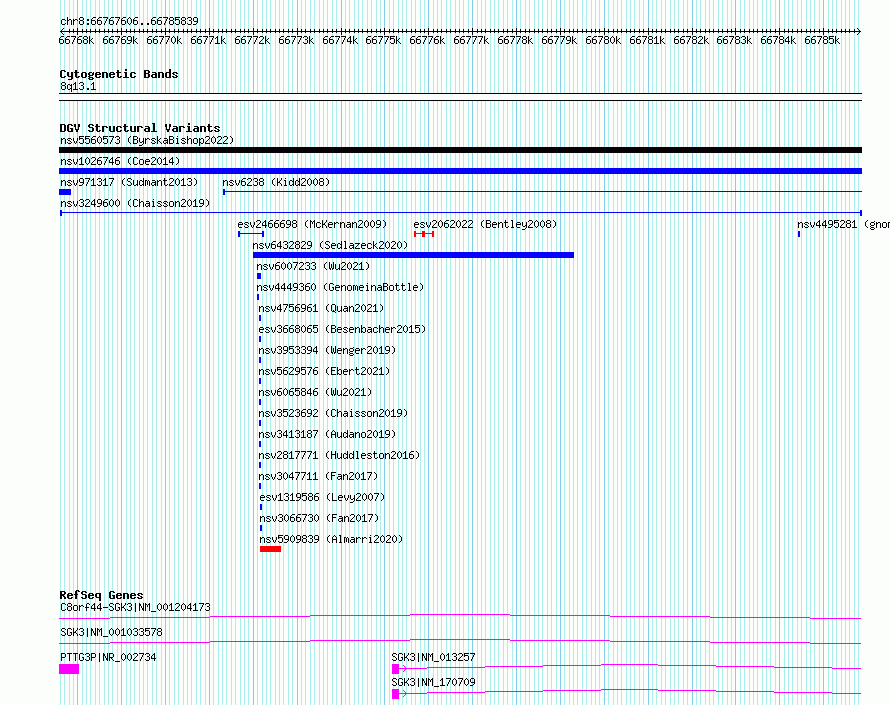Screen dimensions: 890x705
Task: Select the black nsv5560573 variant bar
Action: (460, 150)
